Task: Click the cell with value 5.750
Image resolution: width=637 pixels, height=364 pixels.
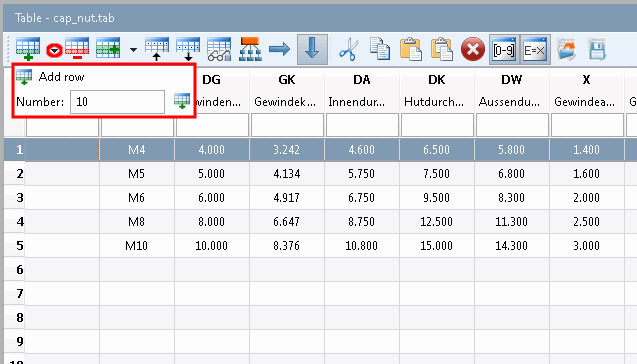Action: tap(362, 174)
